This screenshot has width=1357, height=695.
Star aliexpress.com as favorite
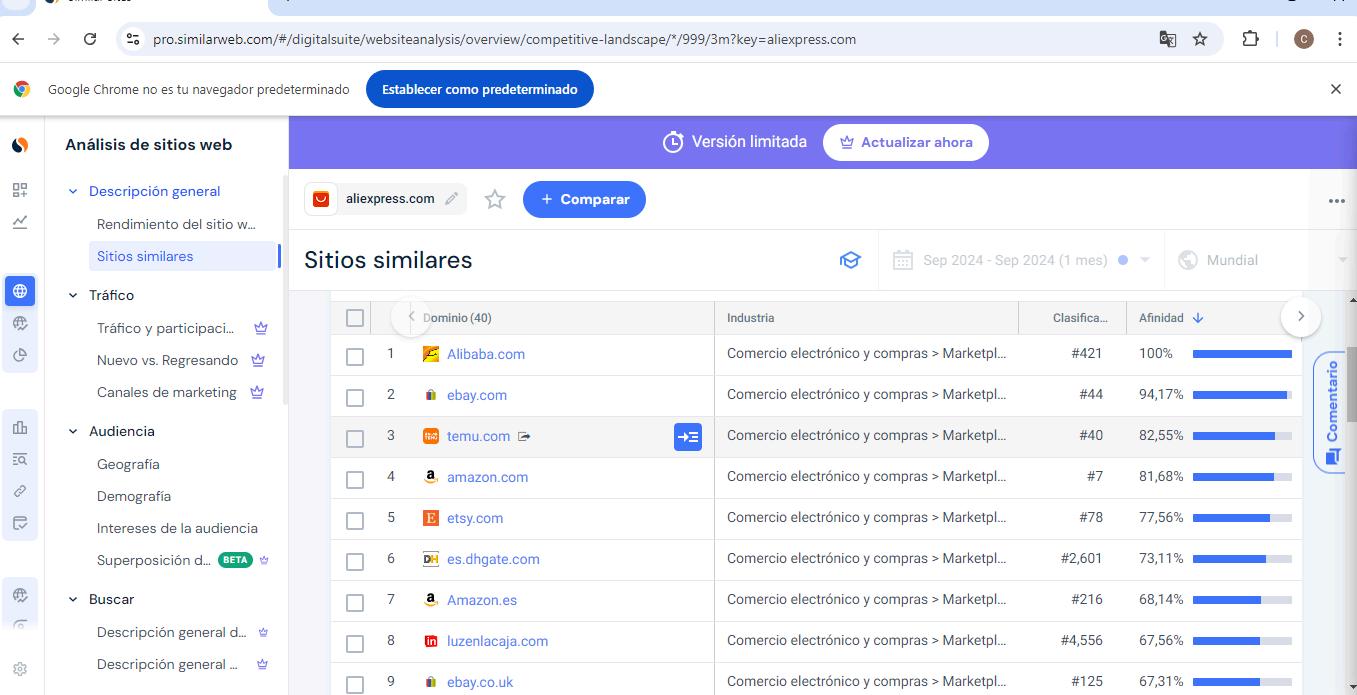click(x=495, y=199)
